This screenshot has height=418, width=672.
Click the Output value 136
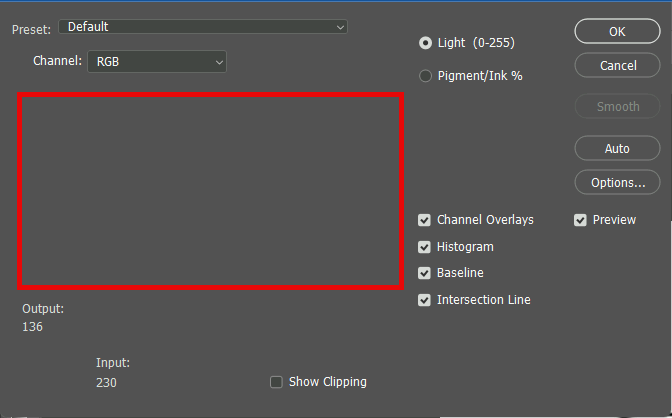click(33, 327)
